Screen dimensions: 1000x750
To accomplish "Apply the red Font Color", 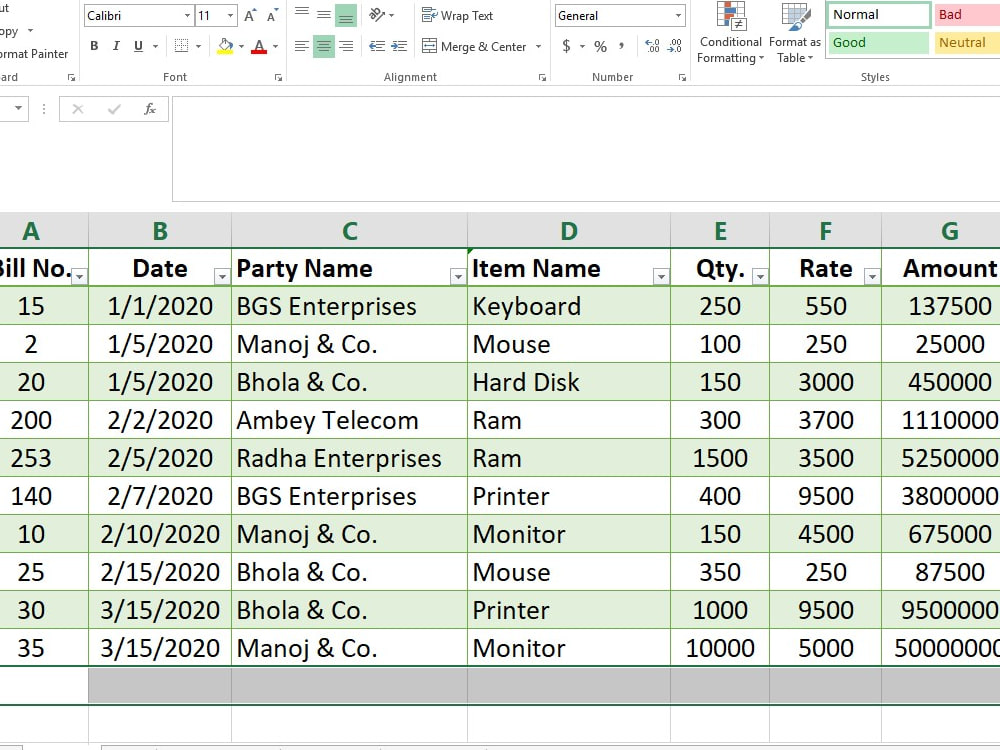I will pos(259,46).
